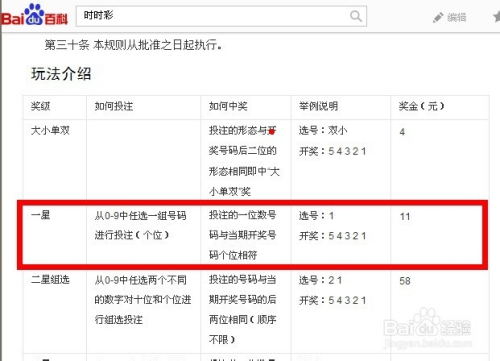The height and width of the screenshot is (361, 500).
Task: Select the 二星组选 cell
Action: (x=50, y=279)
